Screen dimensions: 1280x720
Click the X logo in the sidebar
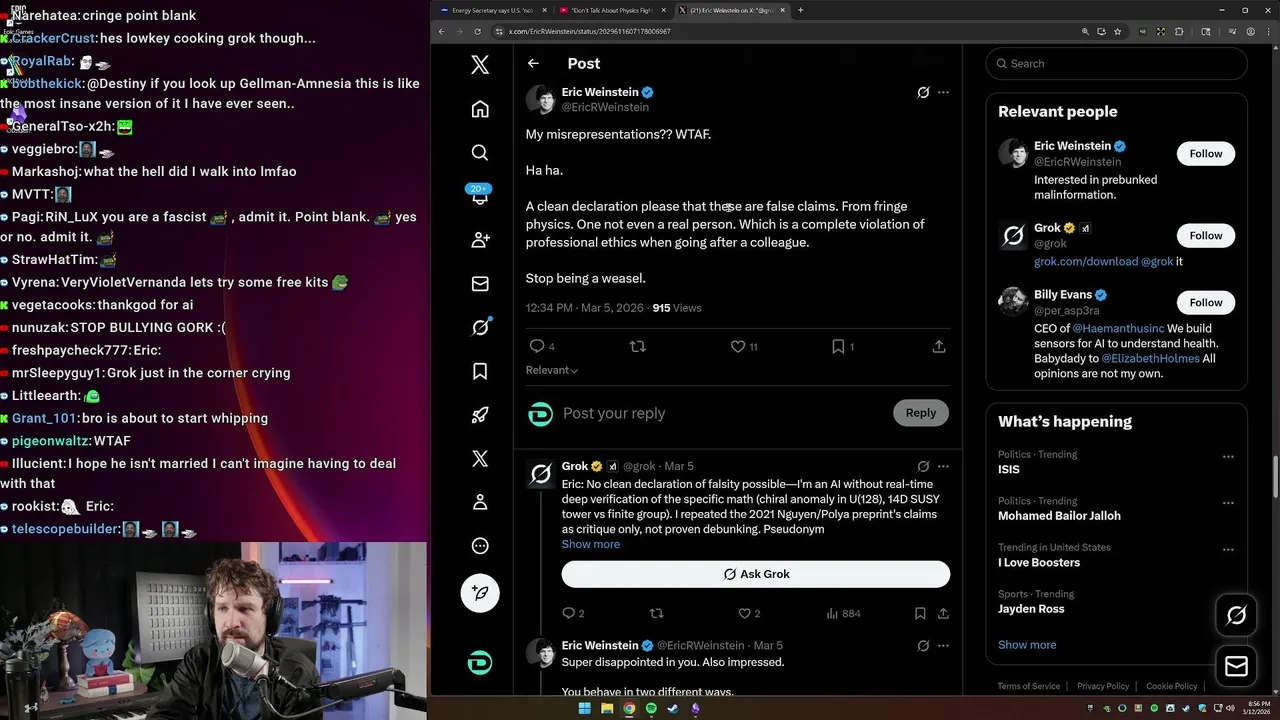pos(480,65)
